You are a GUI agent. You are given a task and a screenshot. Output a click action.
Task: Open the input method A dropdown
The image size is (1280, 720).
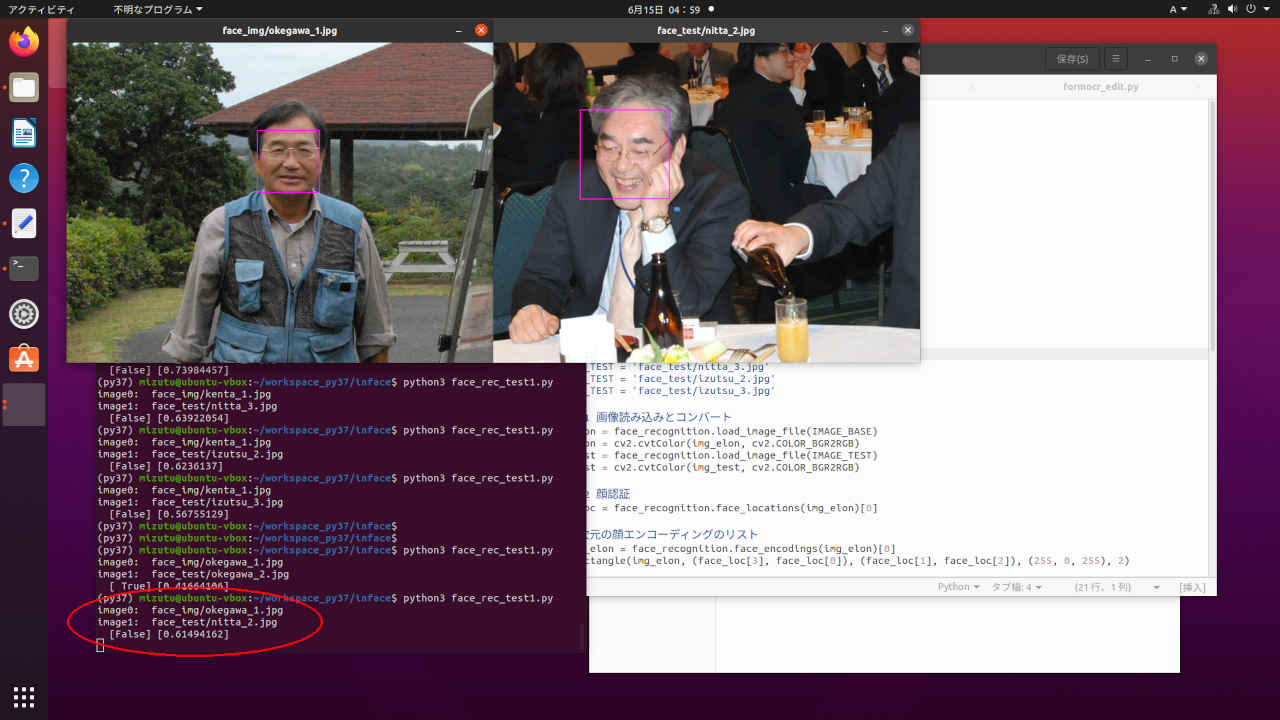1178,9
